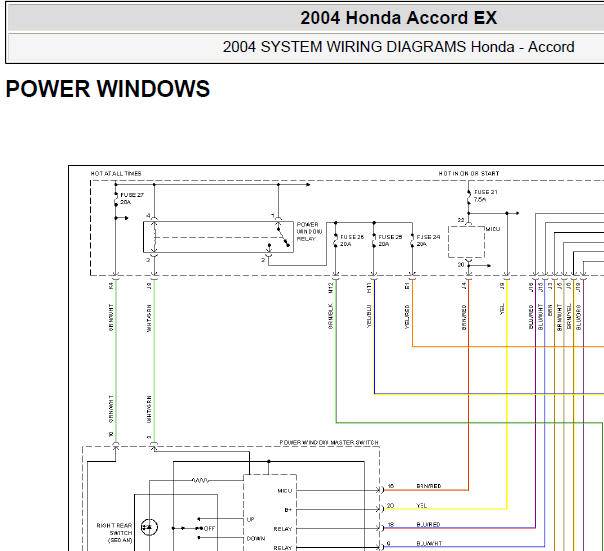The image size is (604, 551).
Task: Click the indicator lamp symbol beside Right Rear Switch
Action: pyautogui.click(x=149, y=527)
